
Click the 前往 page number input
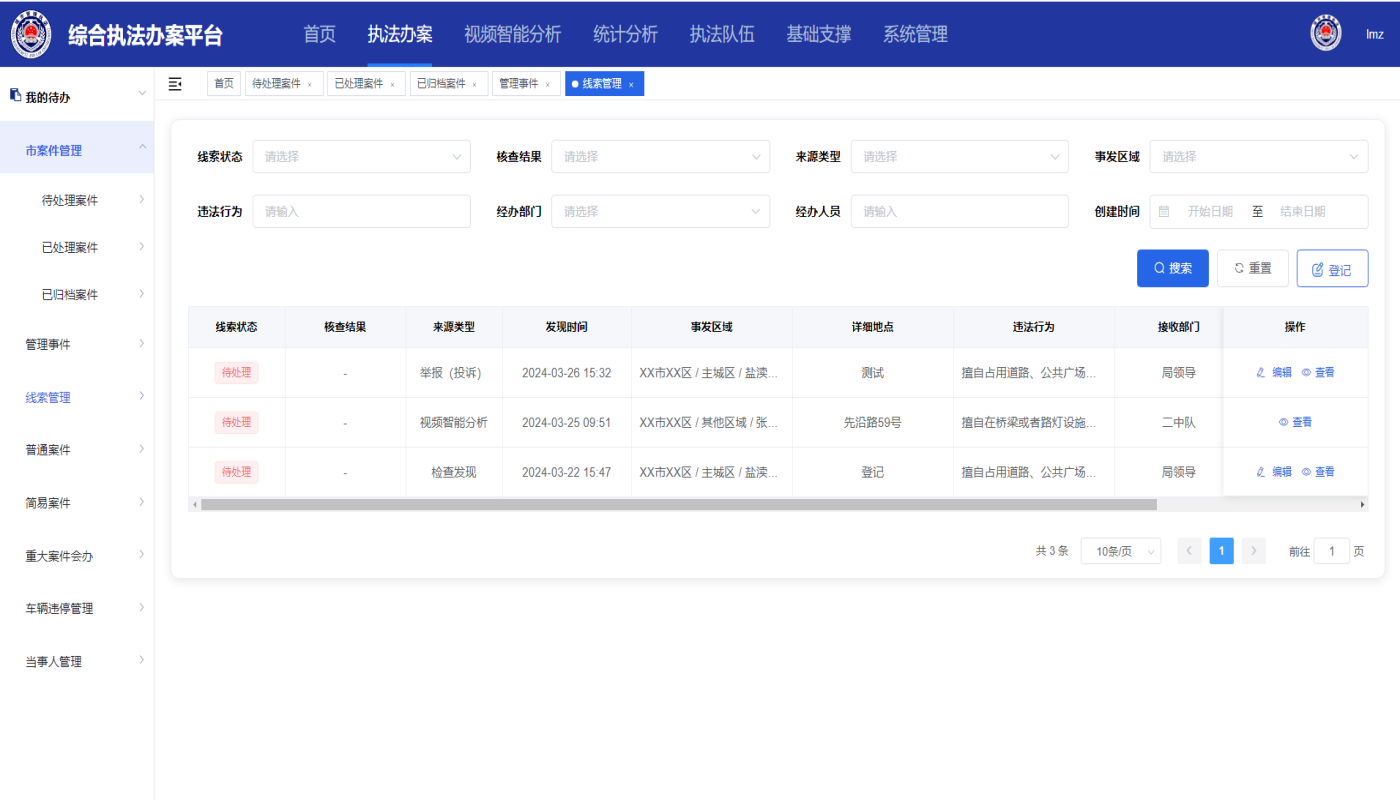pos(1332,551)
